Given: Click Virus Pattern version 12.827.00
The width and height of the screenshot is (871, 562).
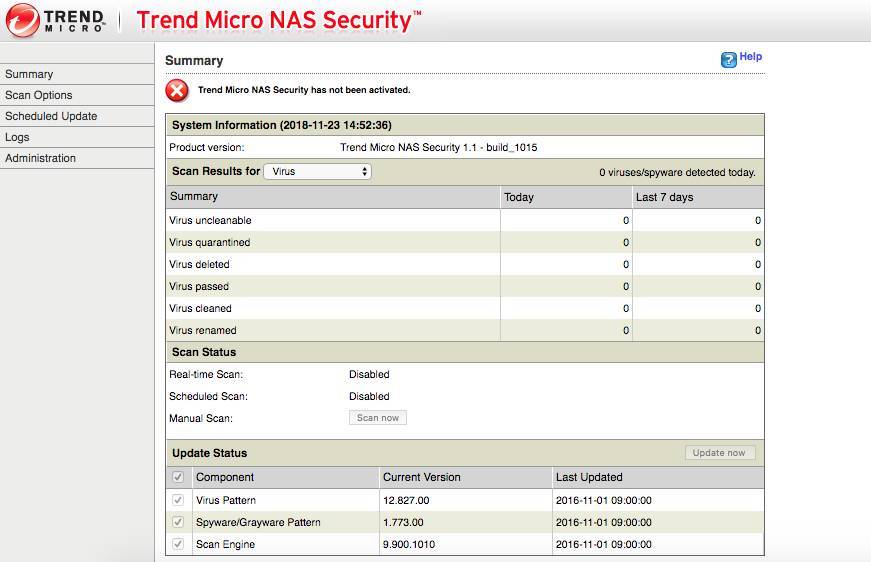Looking at the screenshot, I should [406, 500].
